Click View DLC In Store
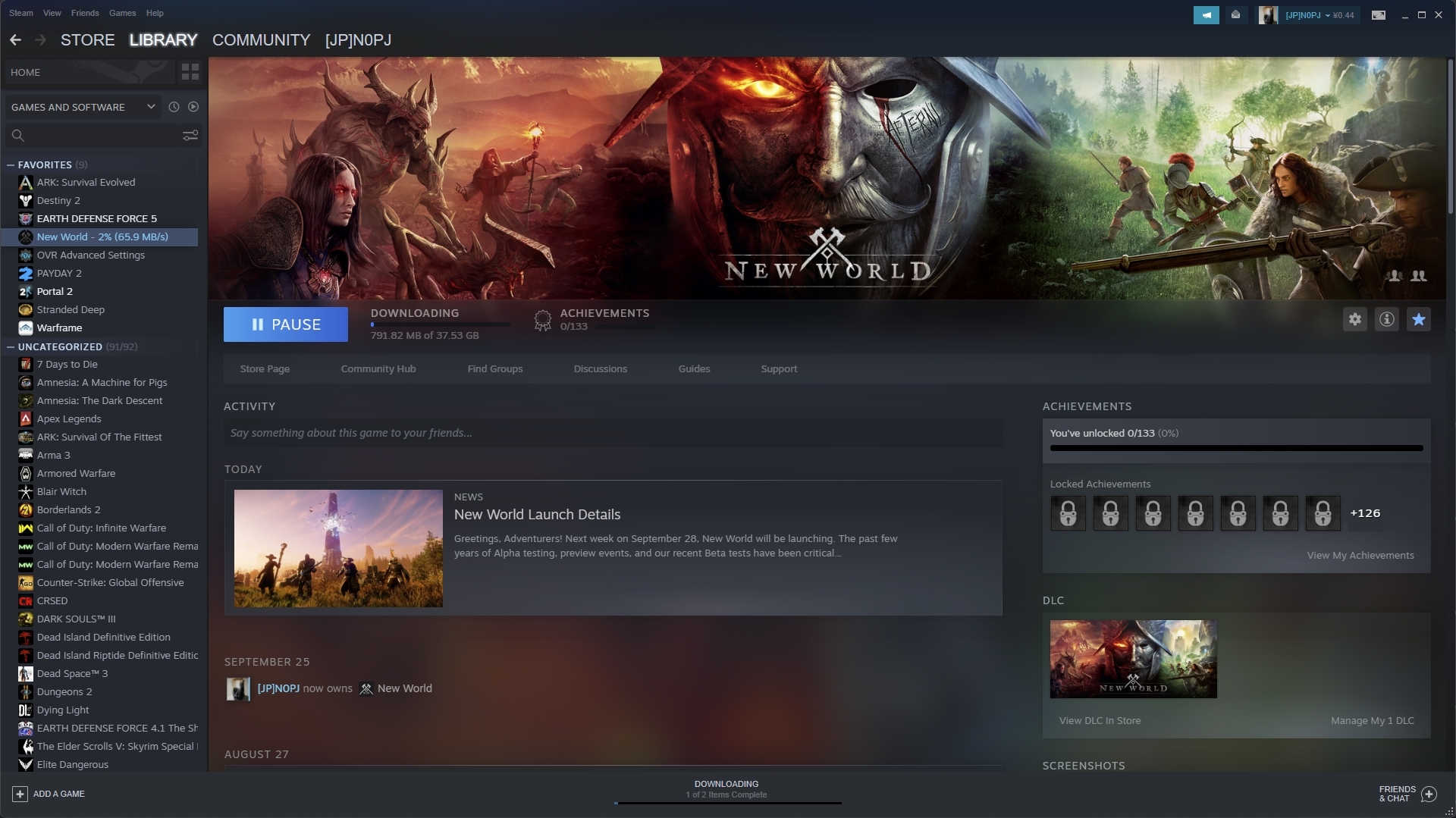Image resolution: width=1456 pixels, height=818 pixels. pyautogui.click(x=1100, y=721)
